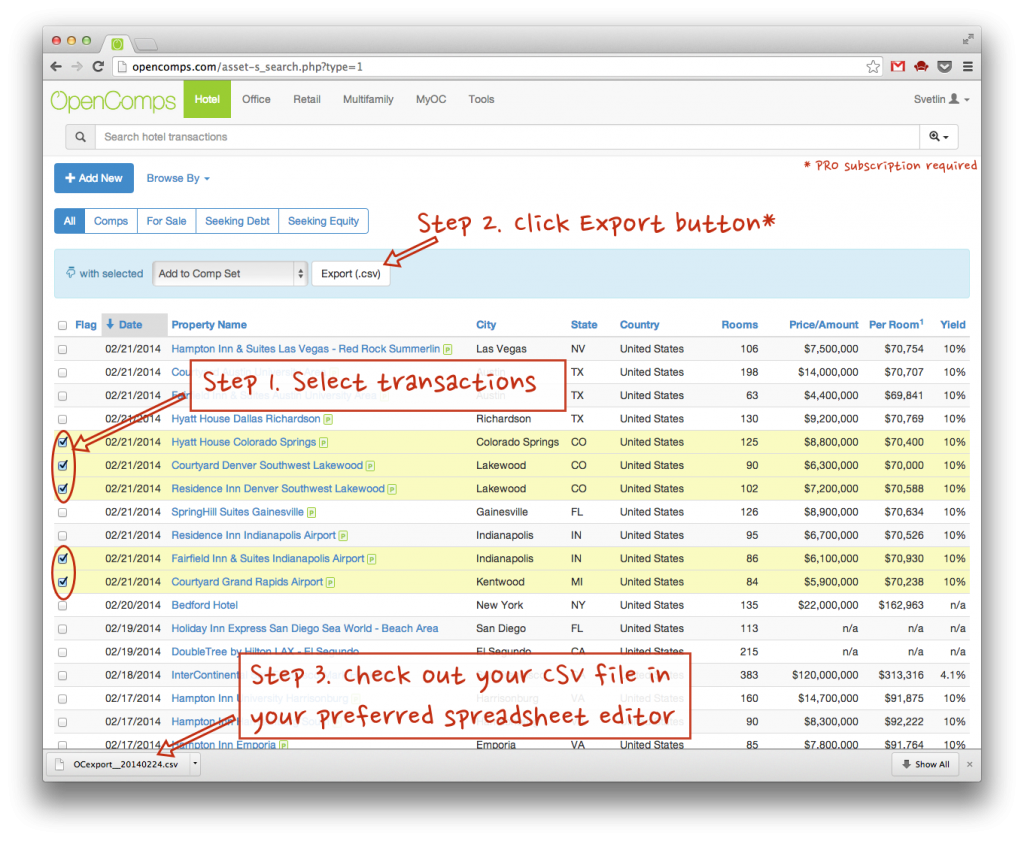Switch to the Seeking Equity tab

tap(323, 221)
